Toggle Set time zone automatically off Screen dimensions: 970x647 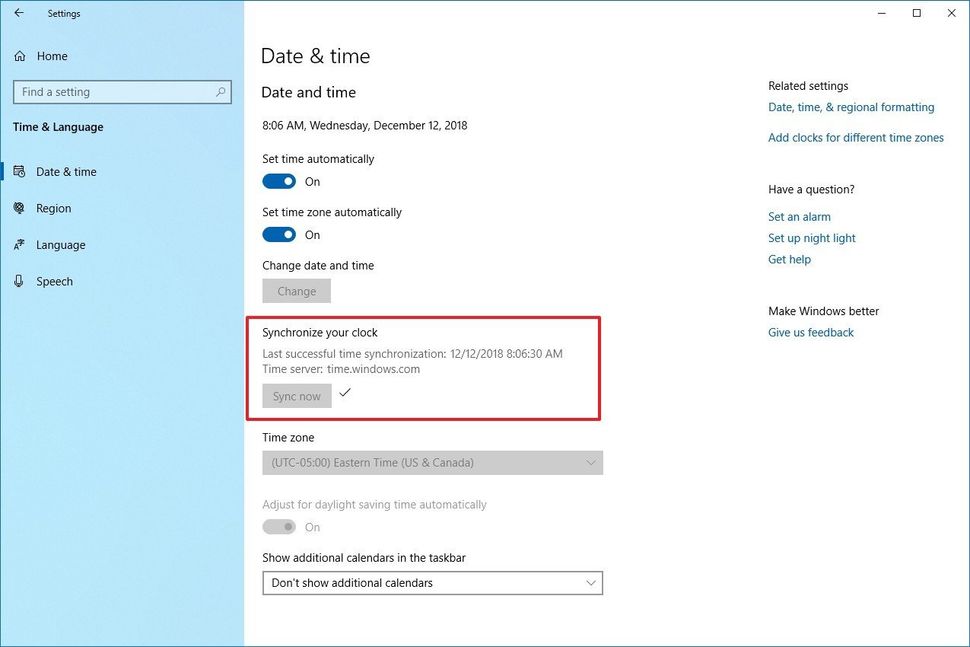[x=279, y=234]
